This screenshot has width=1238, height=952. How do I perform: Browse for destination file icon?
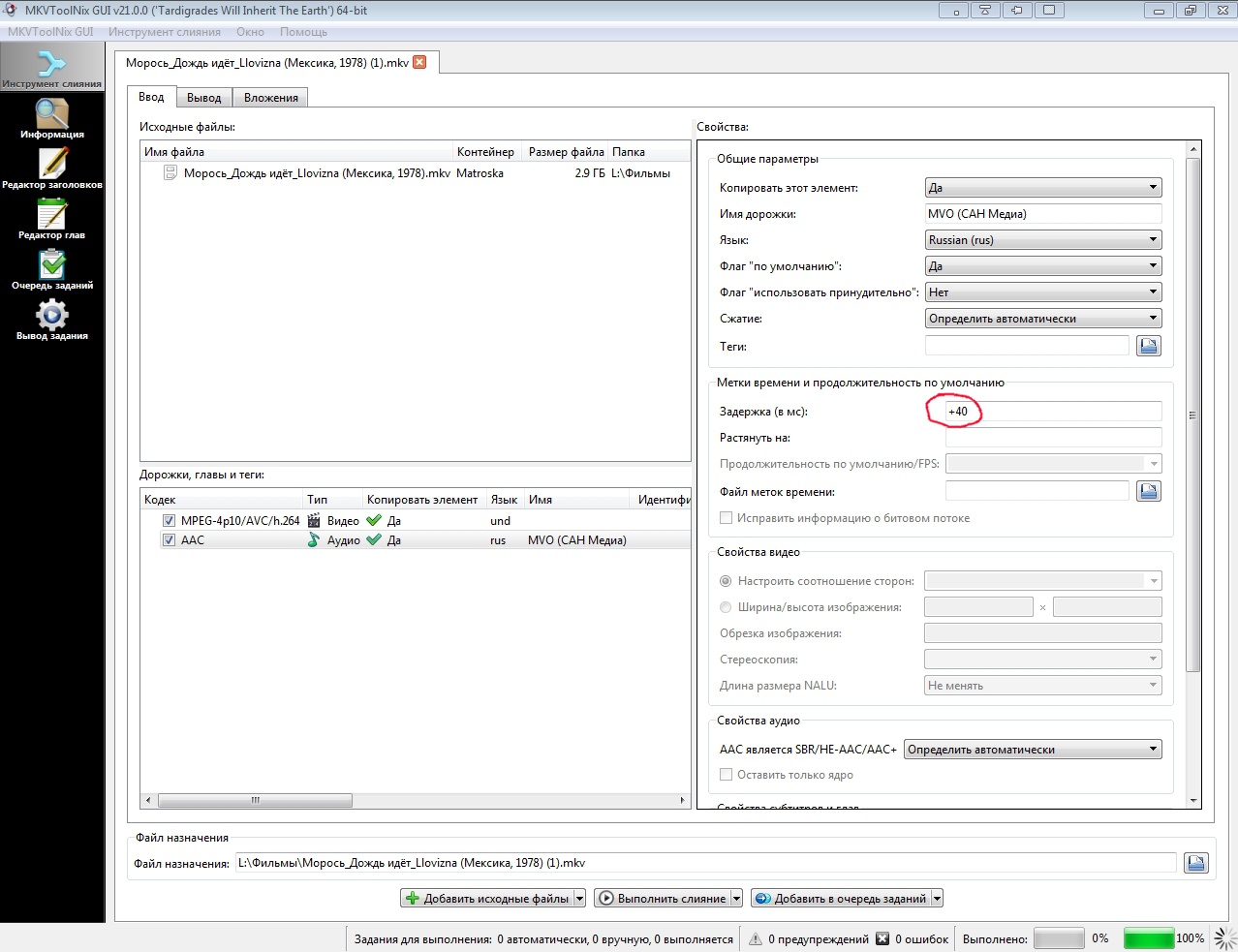click(x=1195, y=863)
